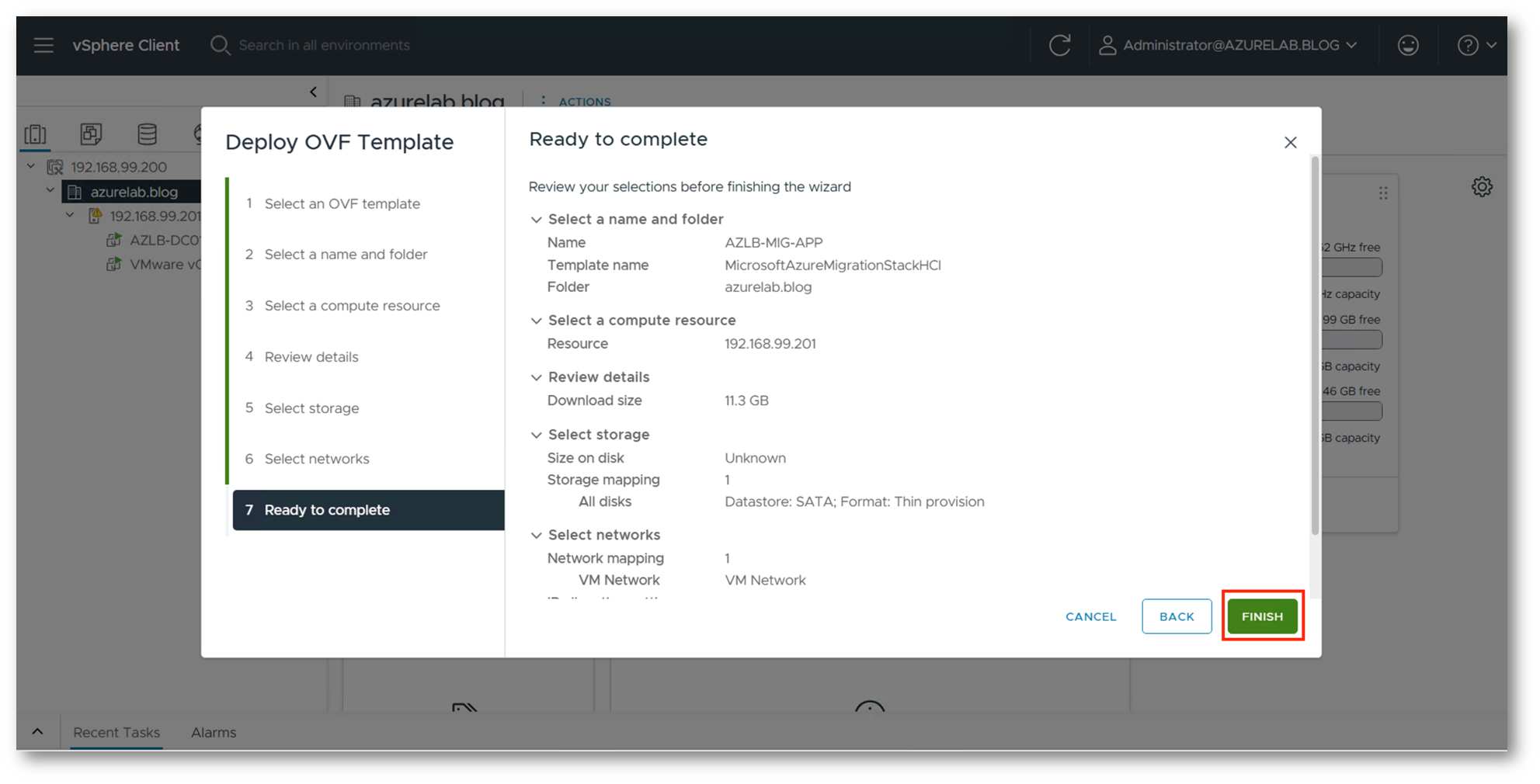Collapse the 192.168.99.200 tree node
Viewport: 1540px width, 784px height.
point(31,166)
